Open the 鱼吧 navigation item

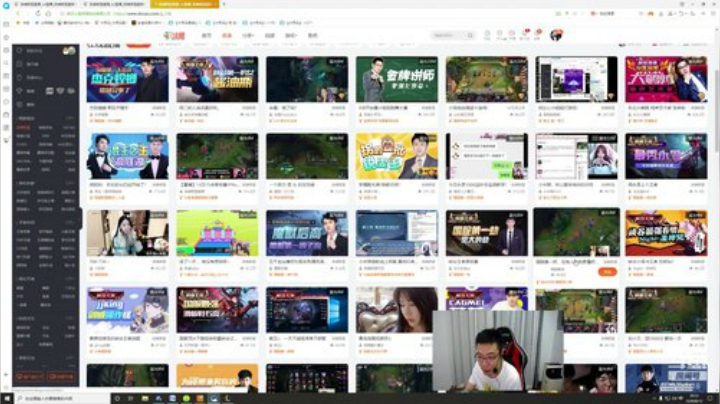point(313,35)
